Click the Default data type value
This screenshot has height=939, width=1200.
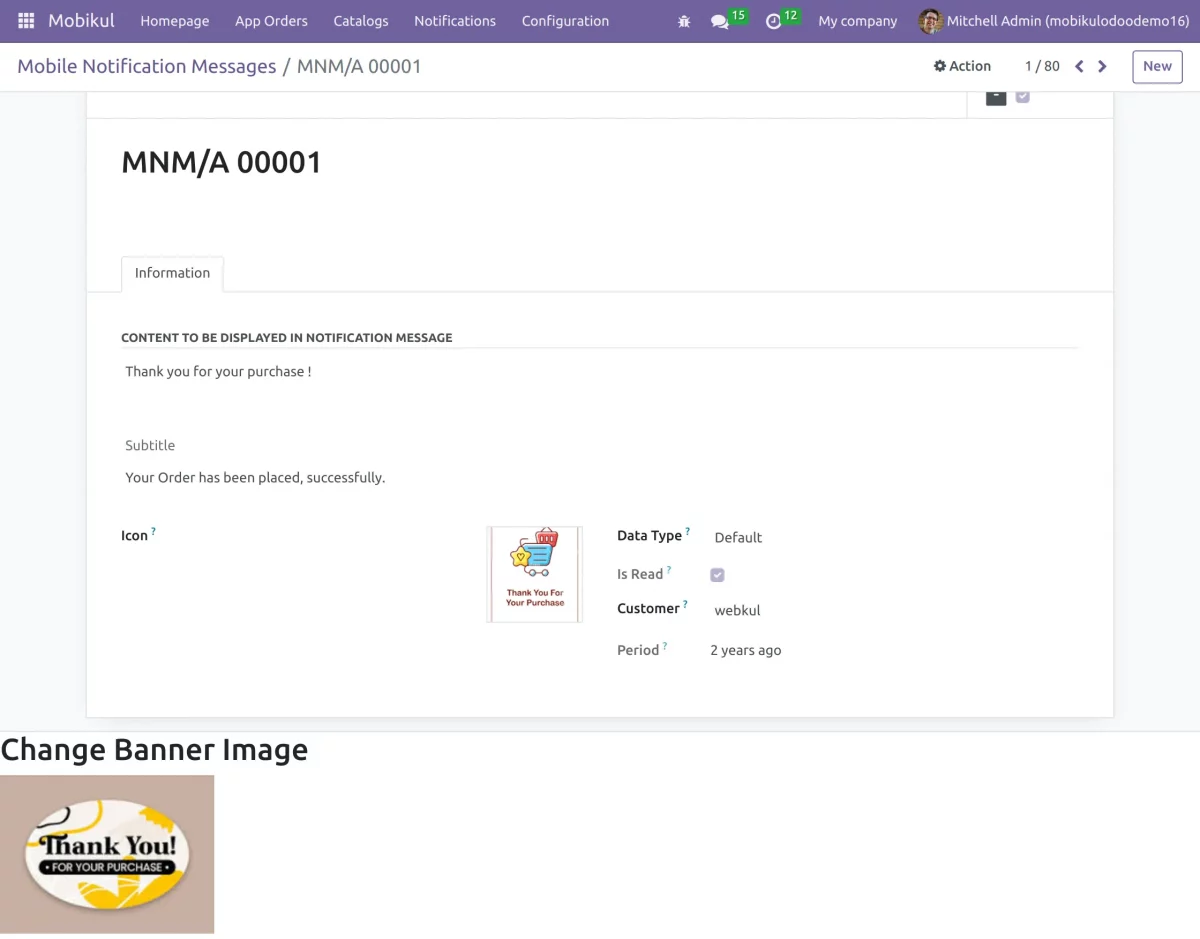[x=738, y=537]
